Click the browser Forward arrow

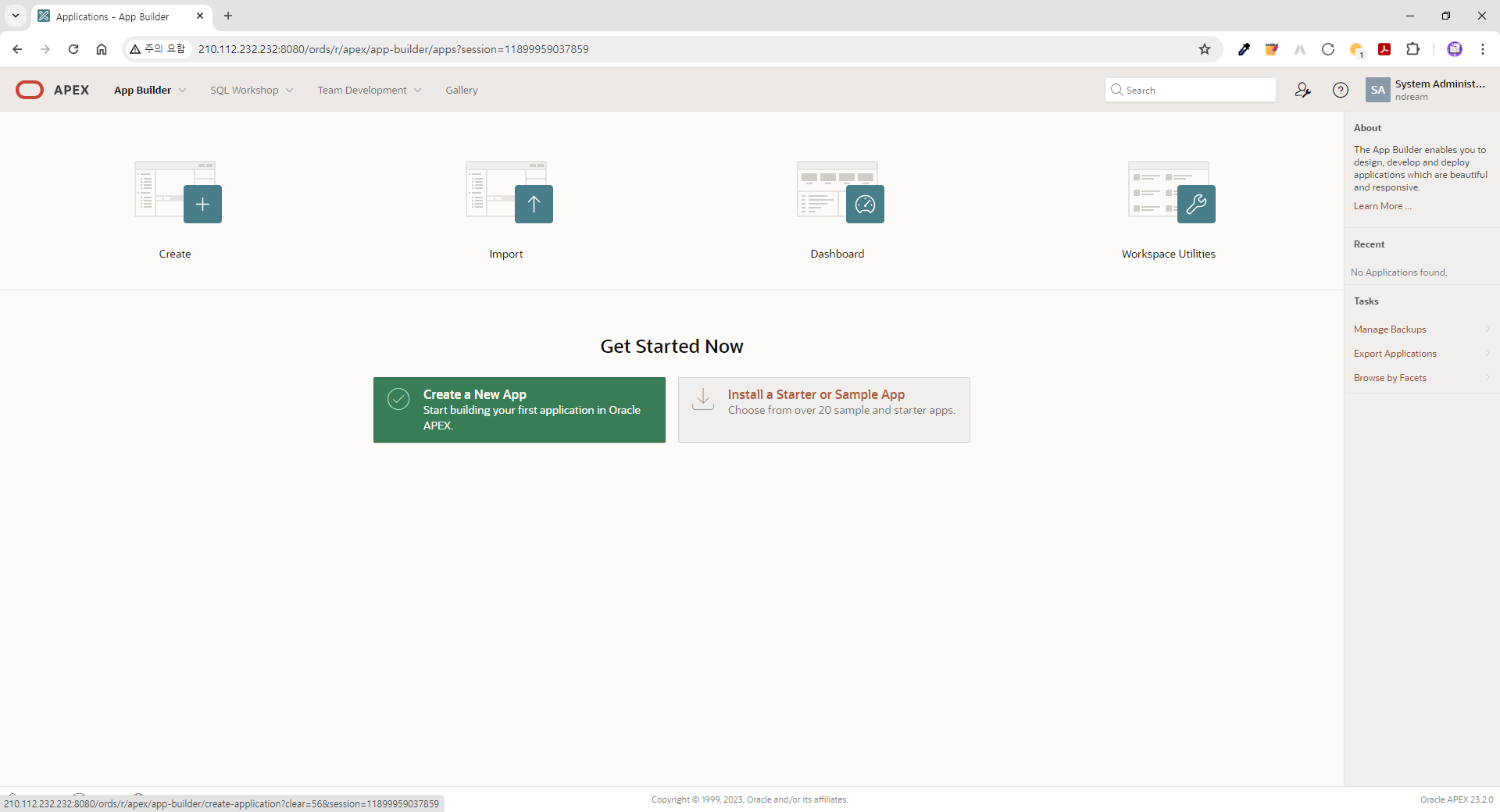coord(45,49)
